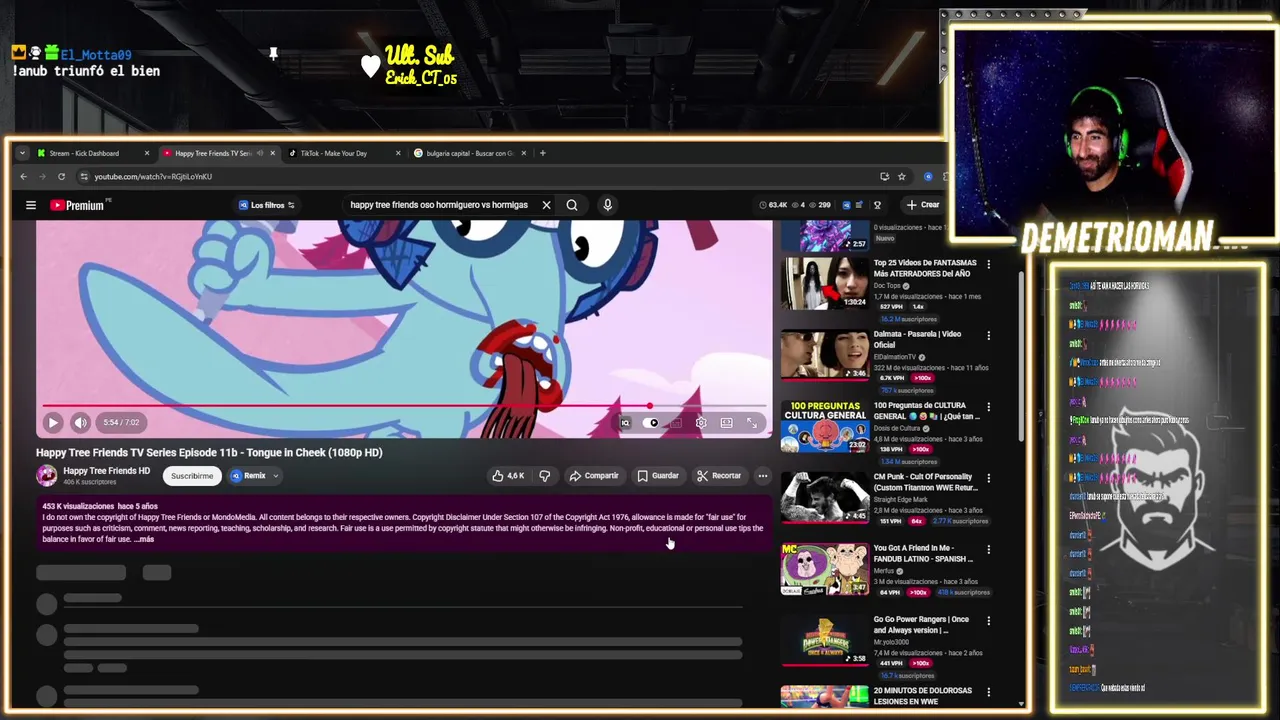Open the Happy Tree Friends HD channel name
The image size is (1280, 720).
click(106, 471)
